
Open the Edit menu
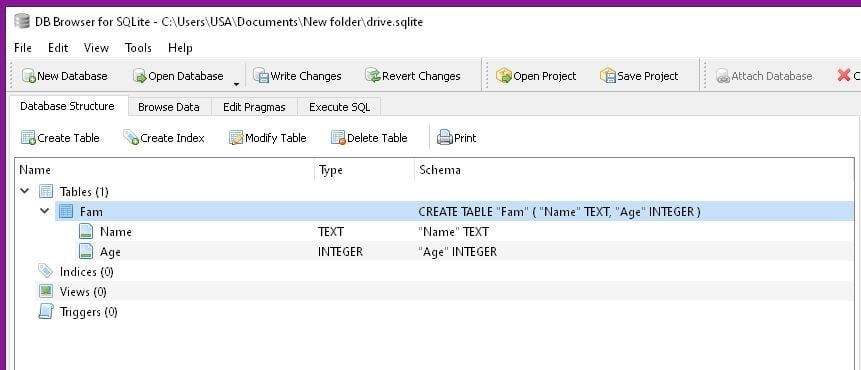(x=58, y=48)
